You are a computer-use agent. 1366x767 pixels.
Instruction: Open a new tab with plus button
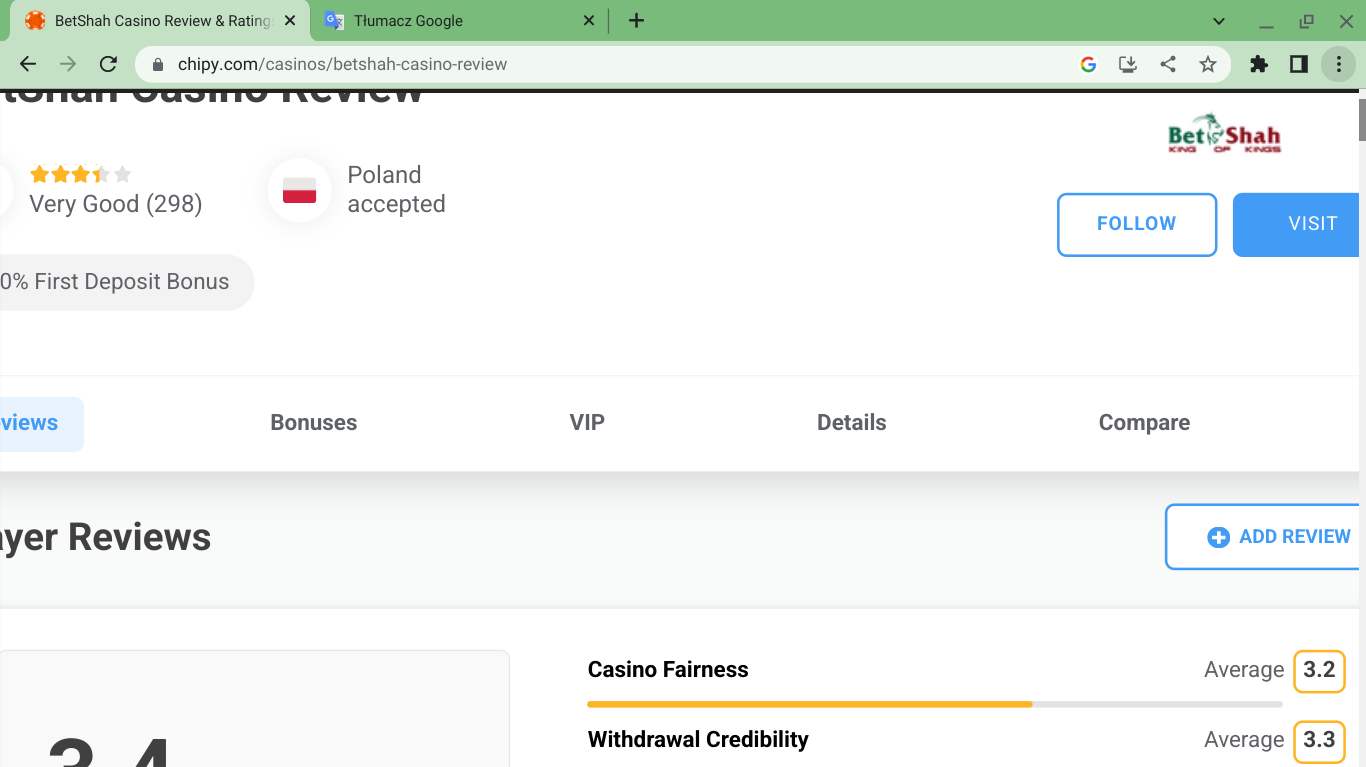636,21
